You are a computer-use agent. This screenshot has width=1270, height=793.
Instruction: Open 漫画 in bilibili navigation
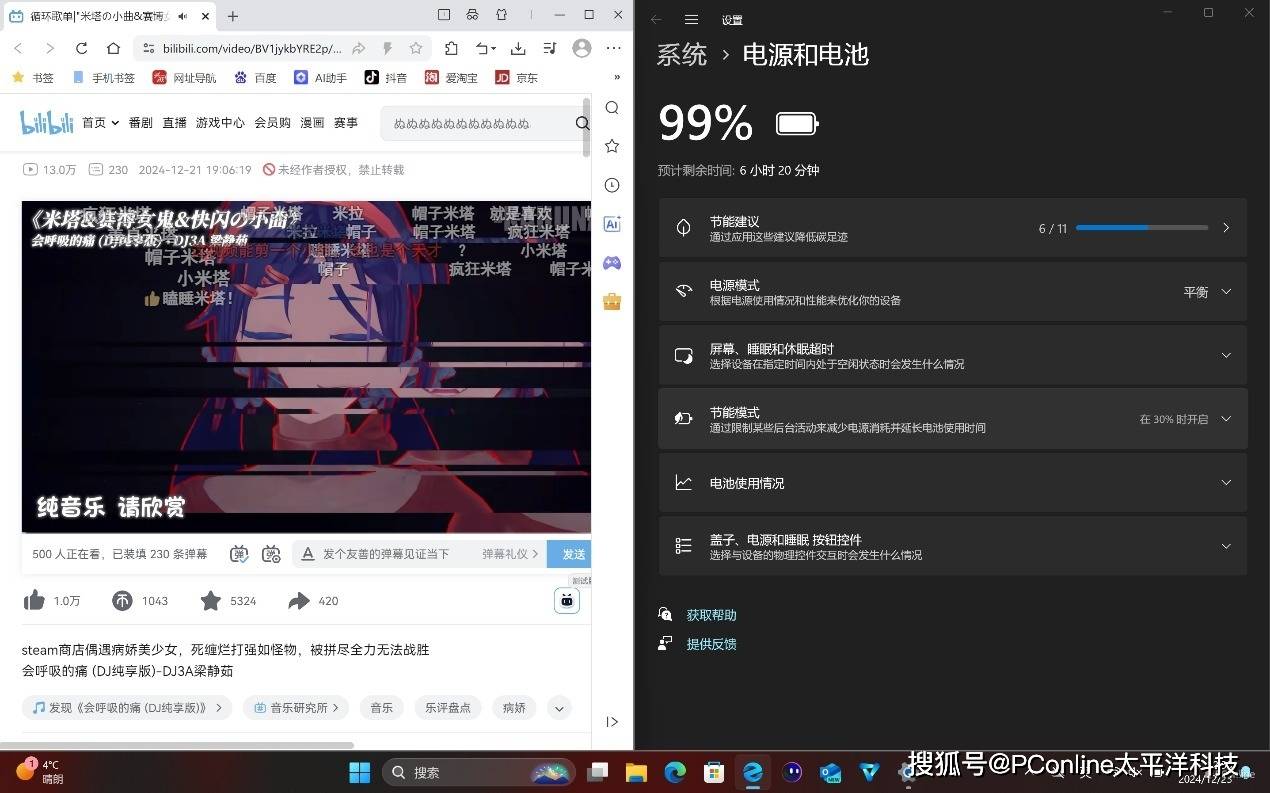click(312, 122)
